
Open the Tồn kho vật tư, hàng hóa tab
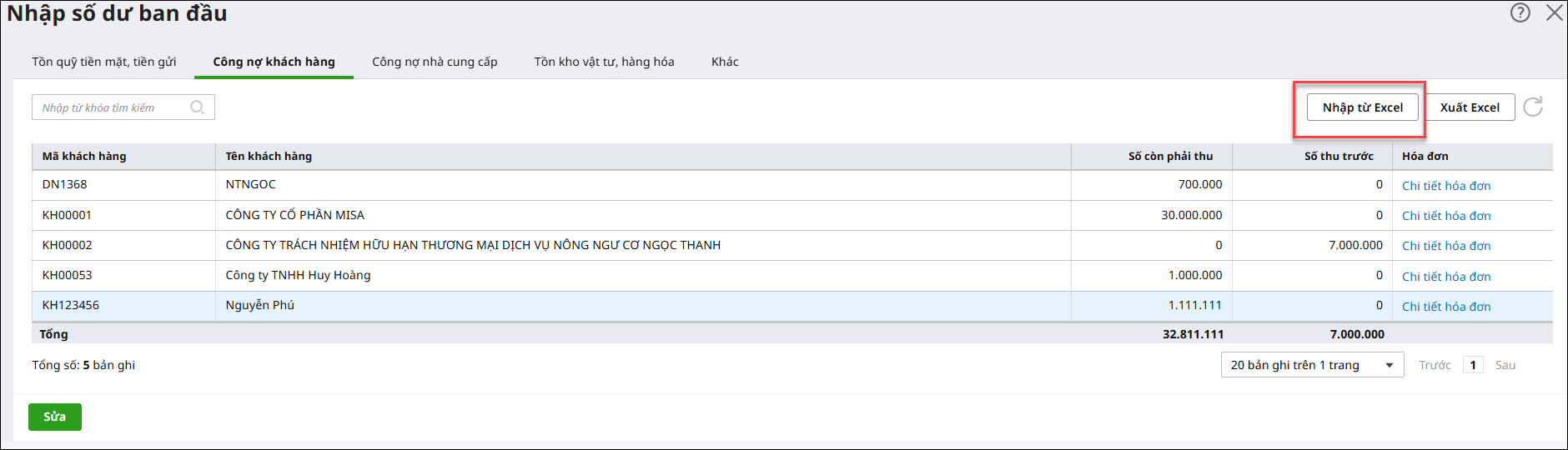(x=604, y=62)
